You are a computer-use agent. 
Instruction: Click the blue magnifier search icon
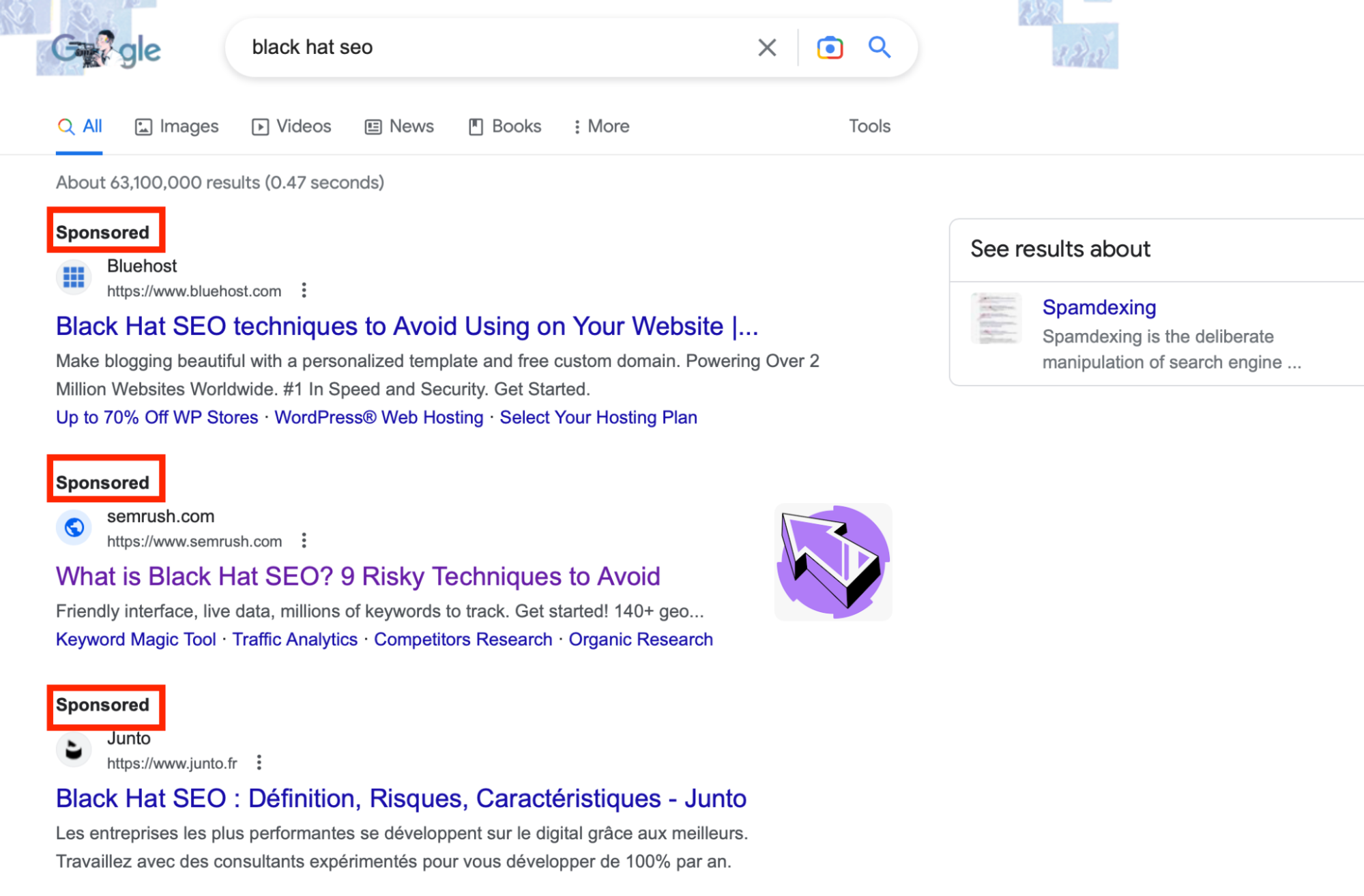(879, 47)
